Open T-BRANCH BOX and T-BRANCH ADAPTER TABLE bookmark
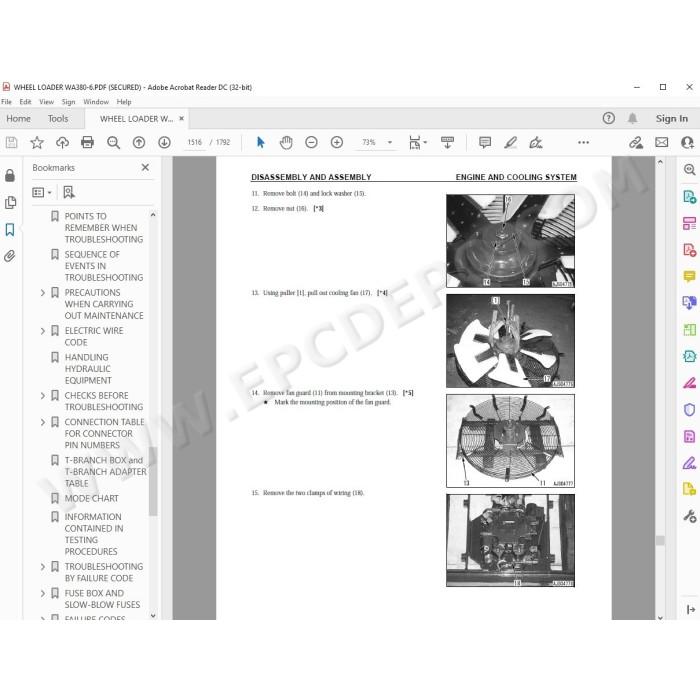700x700 pixels. click(105, 472)
